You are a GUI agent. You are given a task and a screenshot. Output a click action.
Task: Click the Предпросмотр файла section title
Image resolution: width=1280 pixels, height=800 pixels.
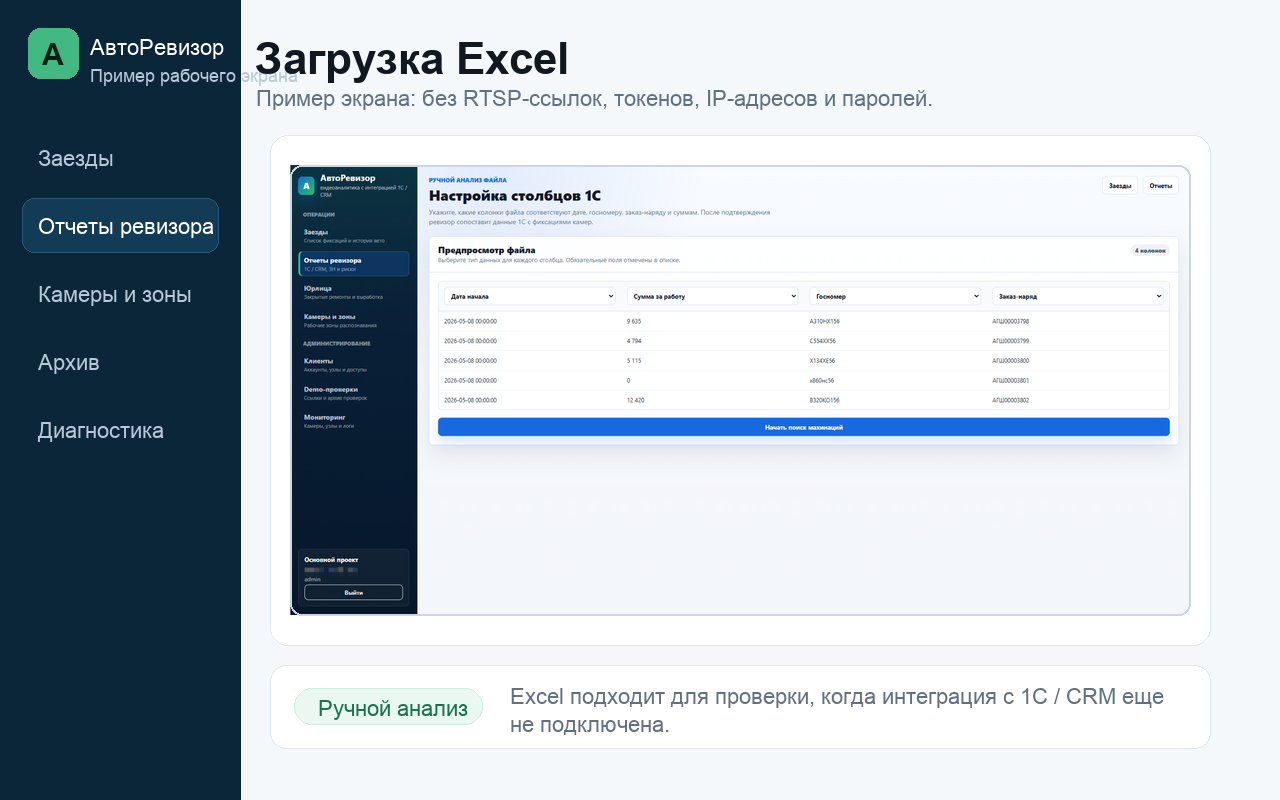point(486,250)
